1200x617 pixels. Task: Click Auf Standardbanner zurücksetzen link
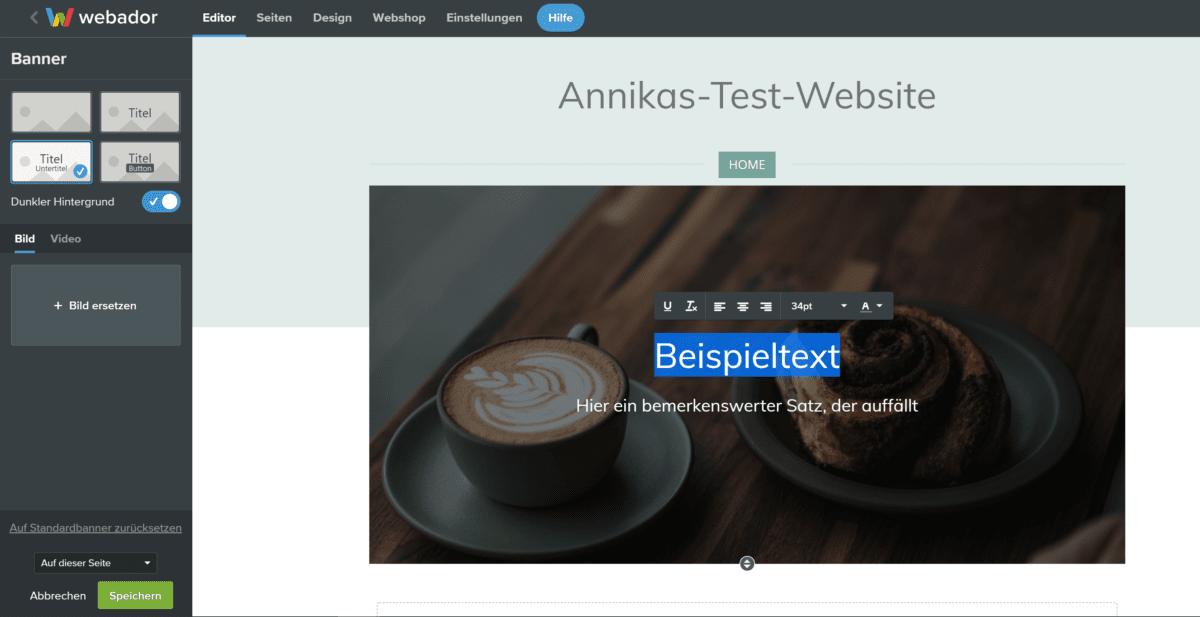(x=96, y=528)
